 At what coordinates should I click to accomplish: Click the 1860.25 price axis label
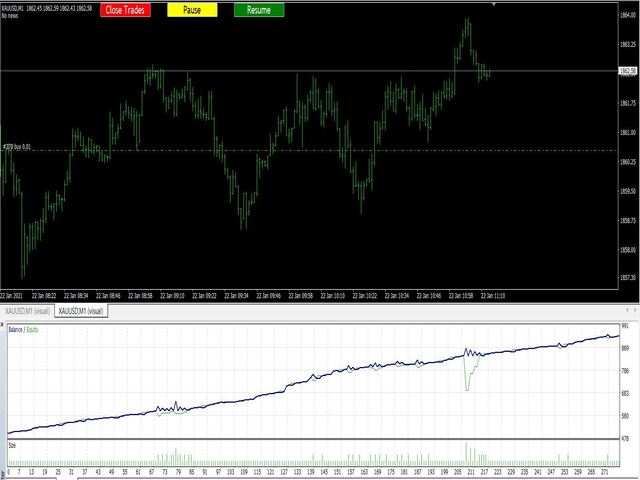pos(628,162)
